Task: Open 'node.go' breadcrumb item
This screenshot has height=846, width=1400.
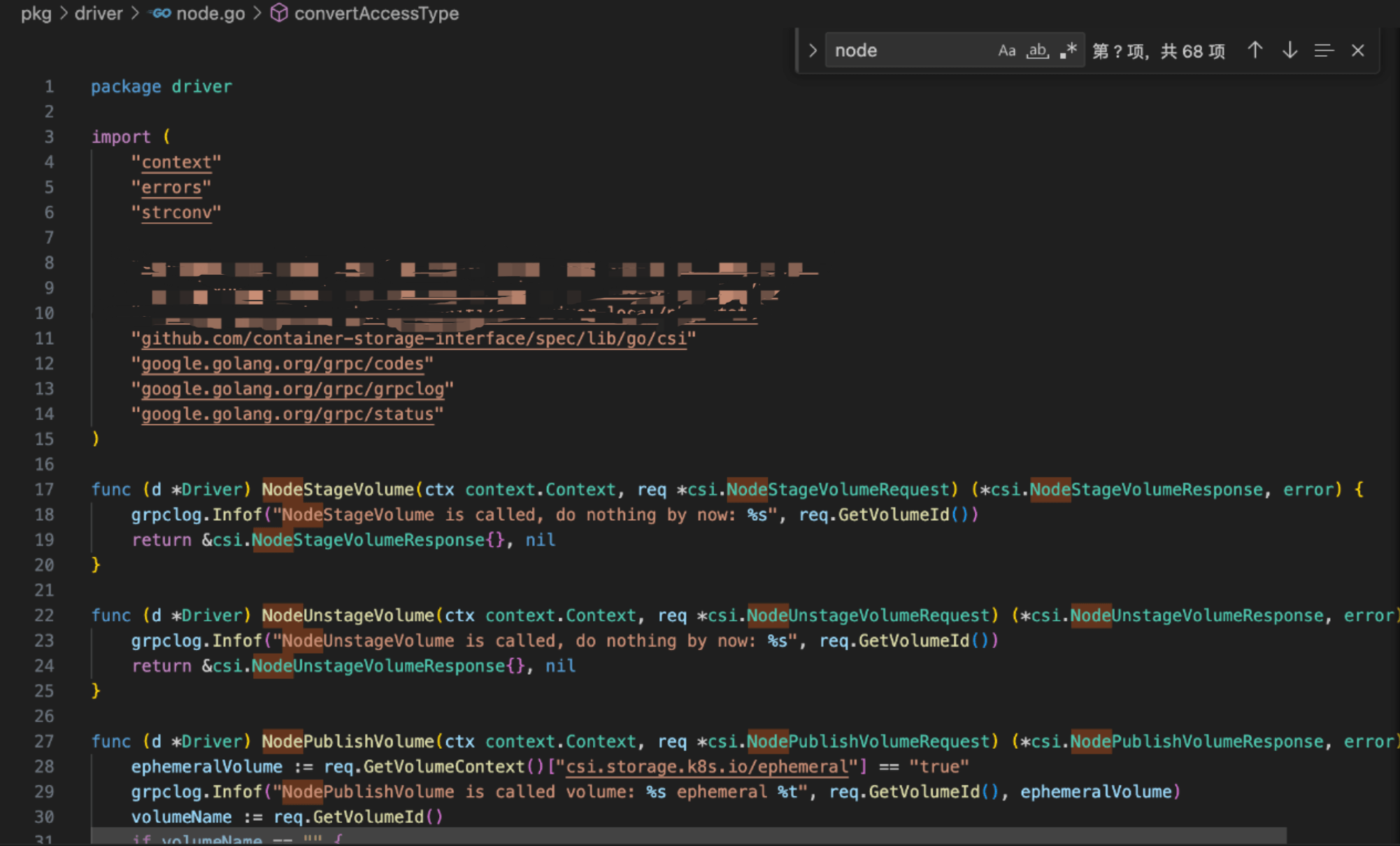Action: [x=210, y=13]
